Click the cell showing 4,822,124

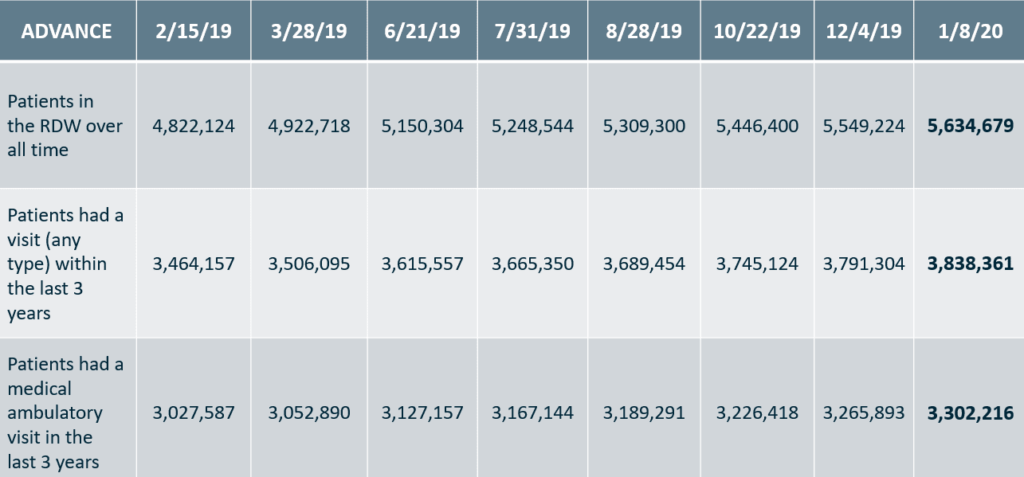point(192,126)
